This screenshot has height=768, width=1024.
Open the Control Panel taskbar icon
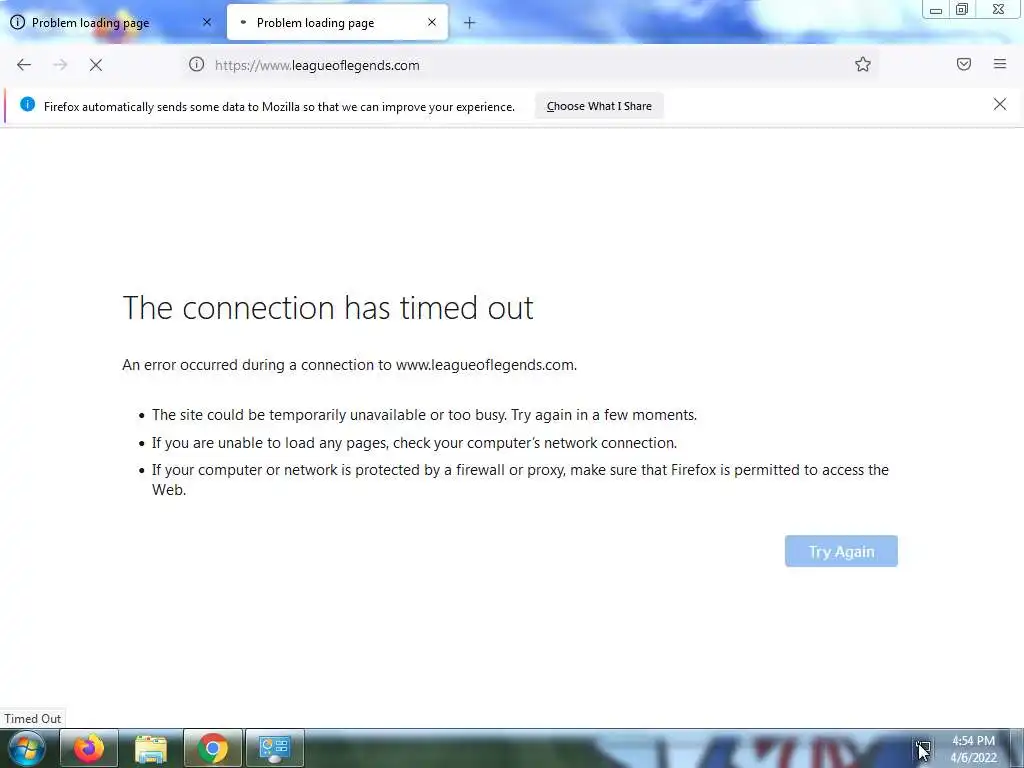click(x=275, y=748)
